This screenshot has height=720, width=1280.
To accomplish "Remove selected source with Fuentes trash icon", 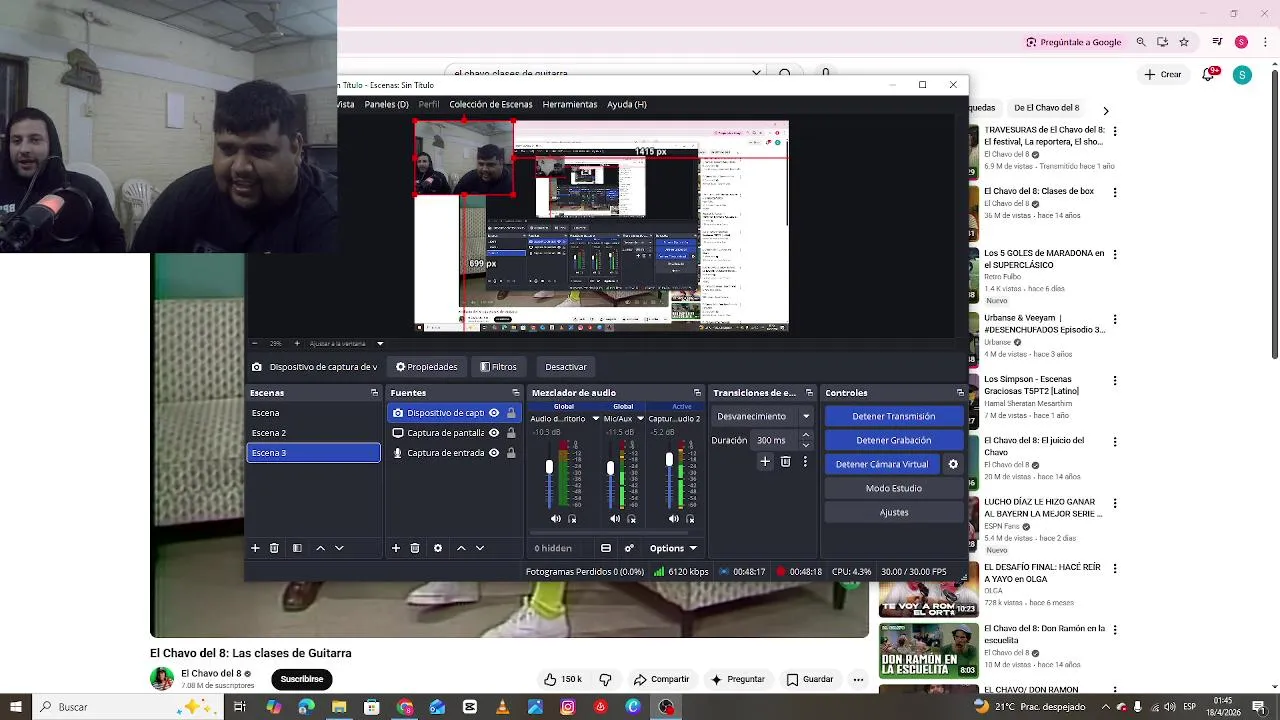I will point(415,548).
